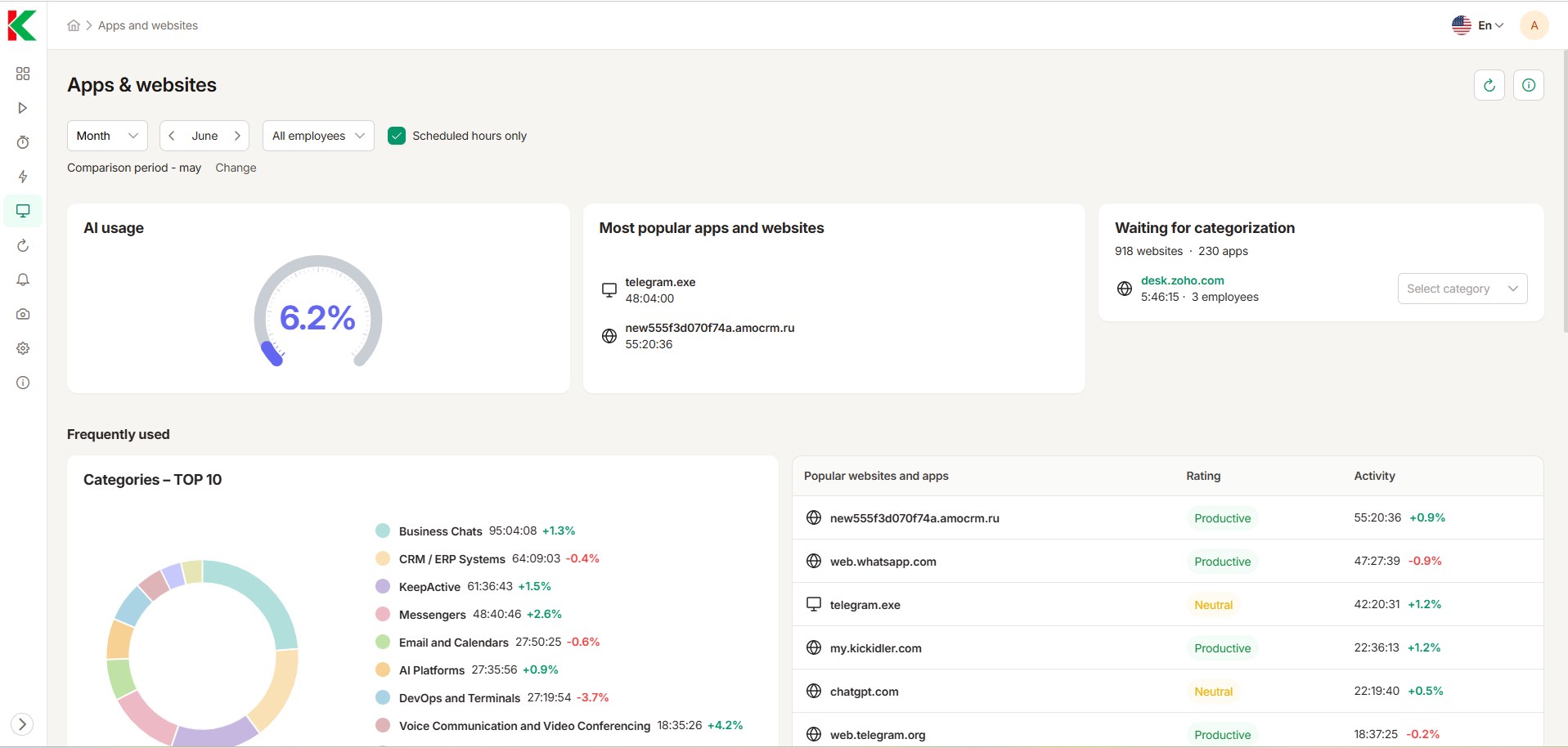Click the page vertical scrollbar
Viewport: 1568px width, 748px height.
(x=1564, y=192)
